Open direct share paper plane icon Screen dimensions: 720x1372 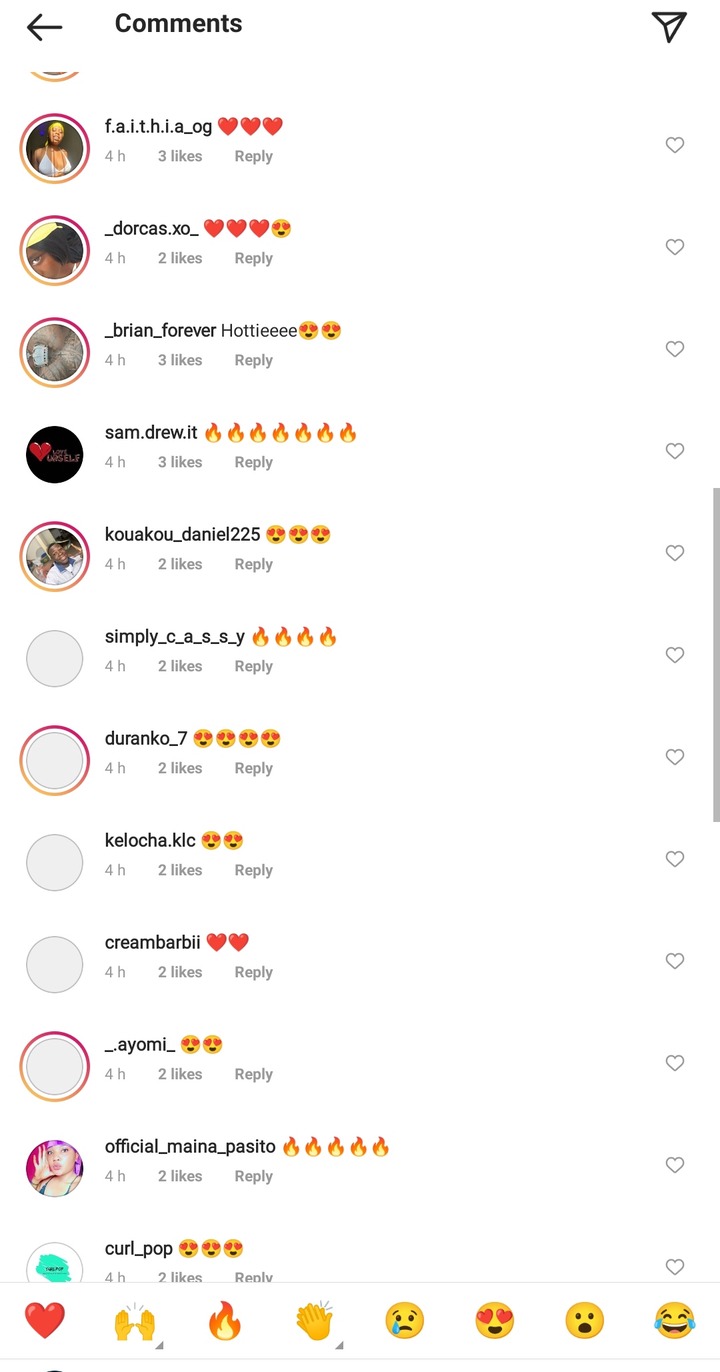(x=669, y=27)
